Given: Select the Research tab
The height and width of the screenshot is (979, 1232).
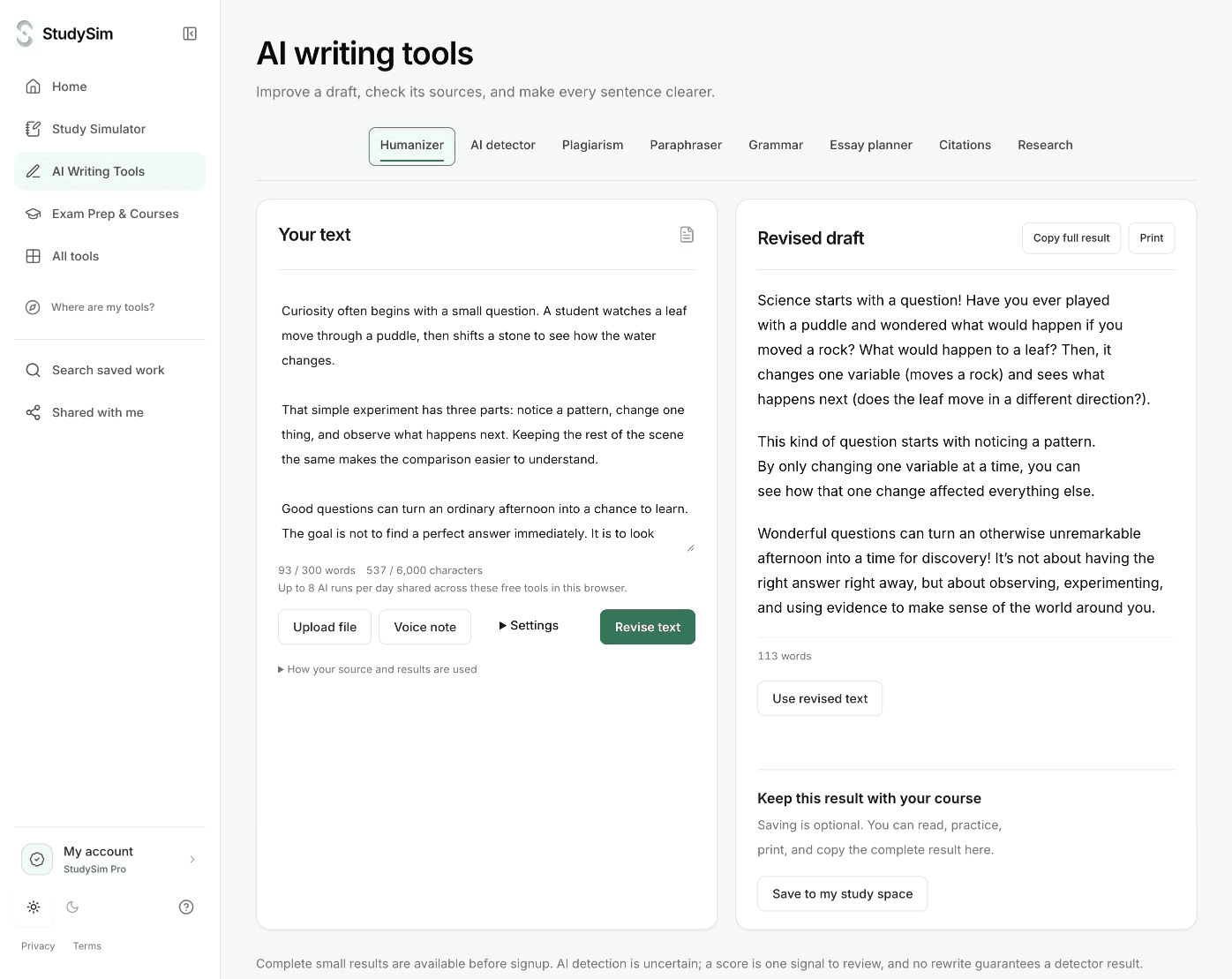Looking at the screenshot, I should (x=1045, y=146).
